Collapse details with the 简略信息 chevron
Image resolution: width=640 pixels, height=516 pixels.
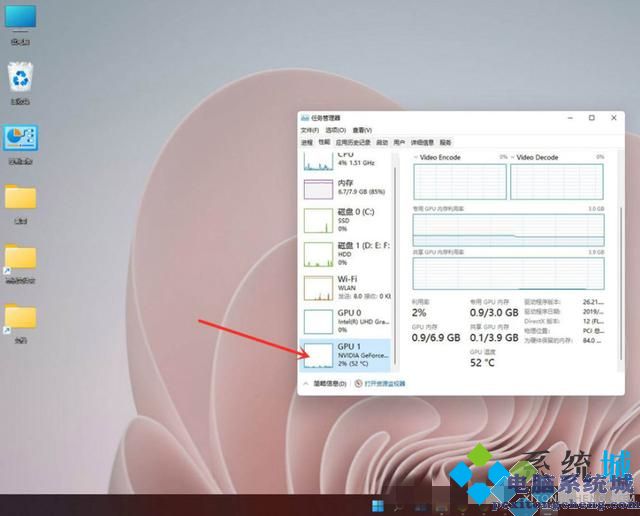tap(306, 383)
